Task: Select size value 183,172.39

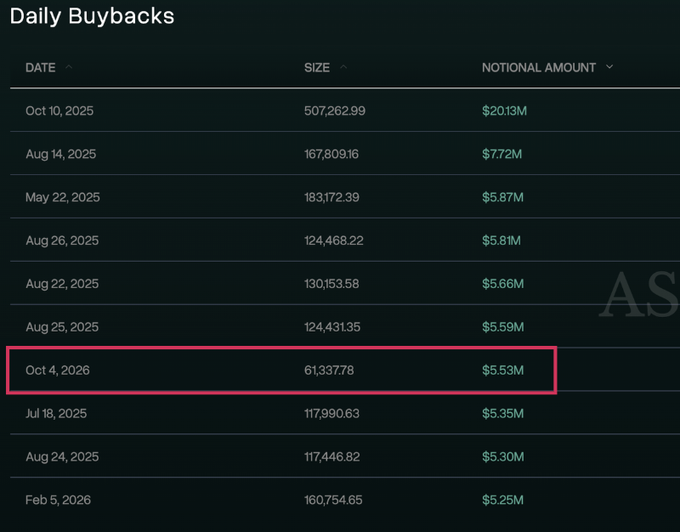Action: [332, 197]
